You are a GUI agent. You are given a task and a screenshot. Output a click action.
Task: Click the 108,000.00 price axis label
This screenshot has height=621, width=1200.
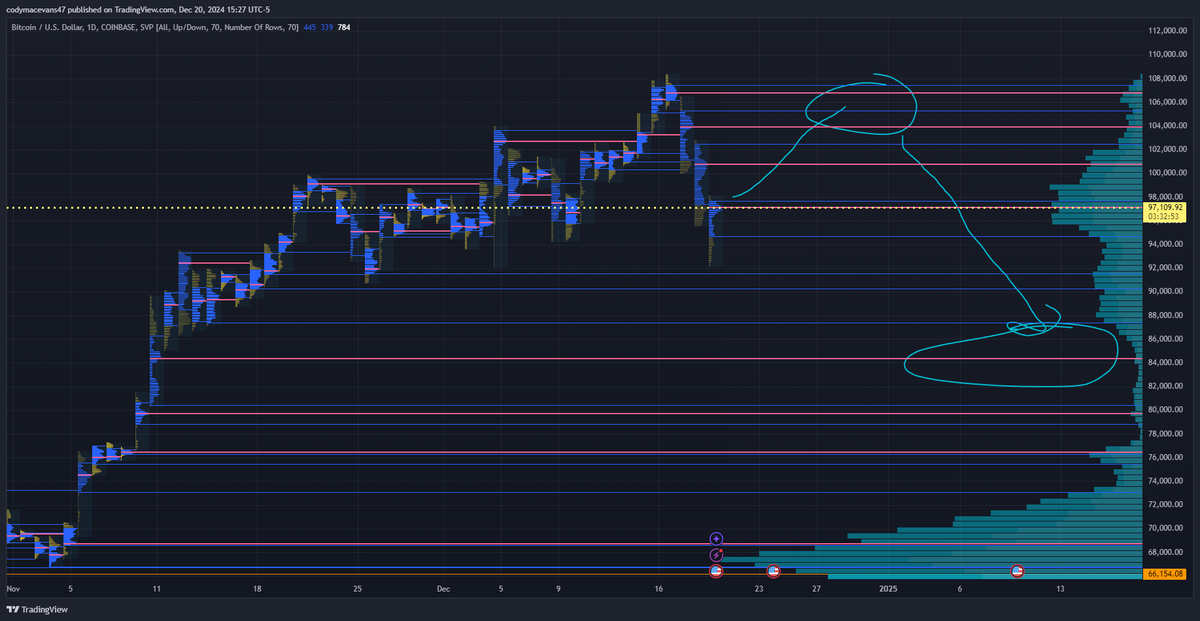[x=1166, y=78]
